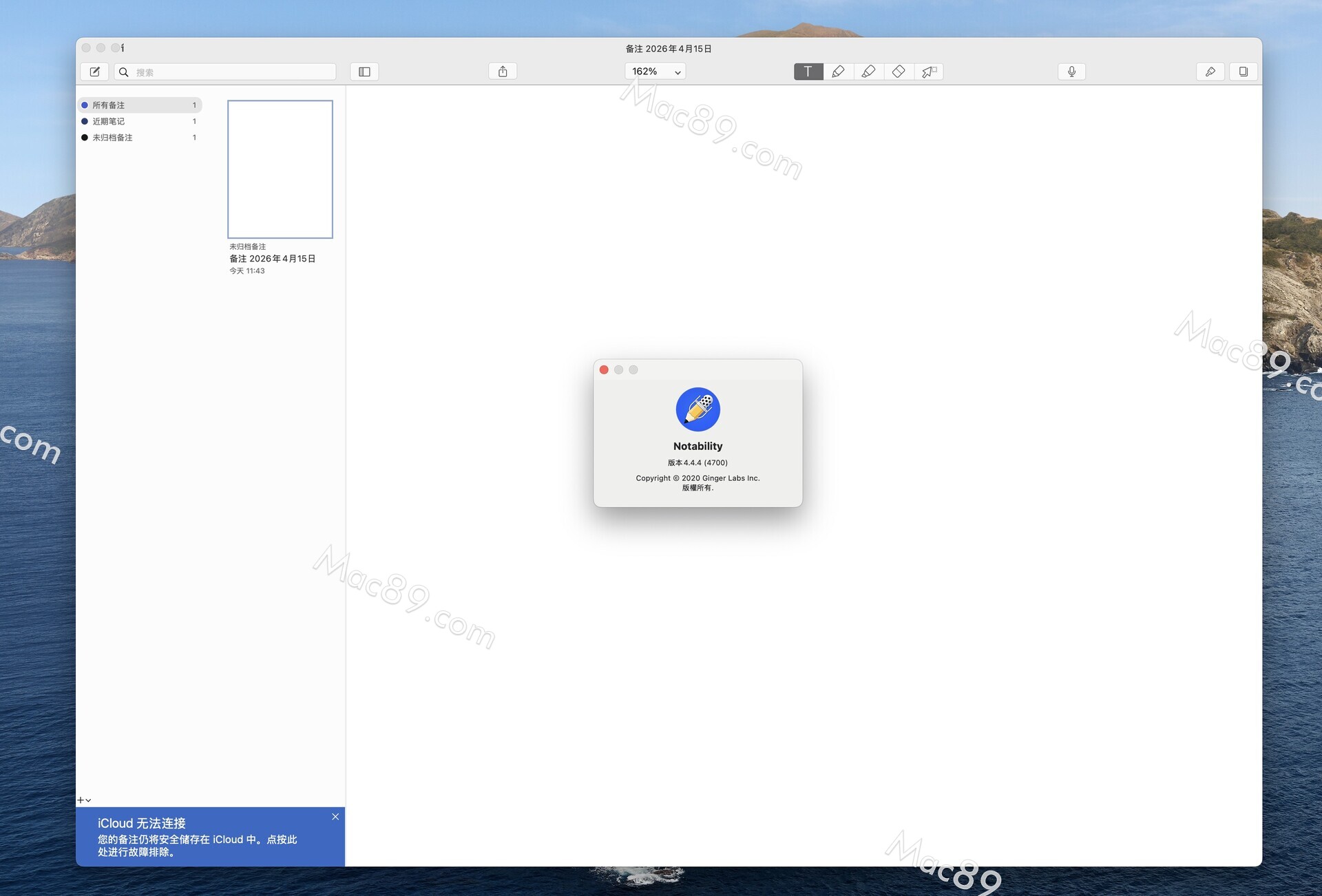Start audio recording with microphone

[1071, 72]
